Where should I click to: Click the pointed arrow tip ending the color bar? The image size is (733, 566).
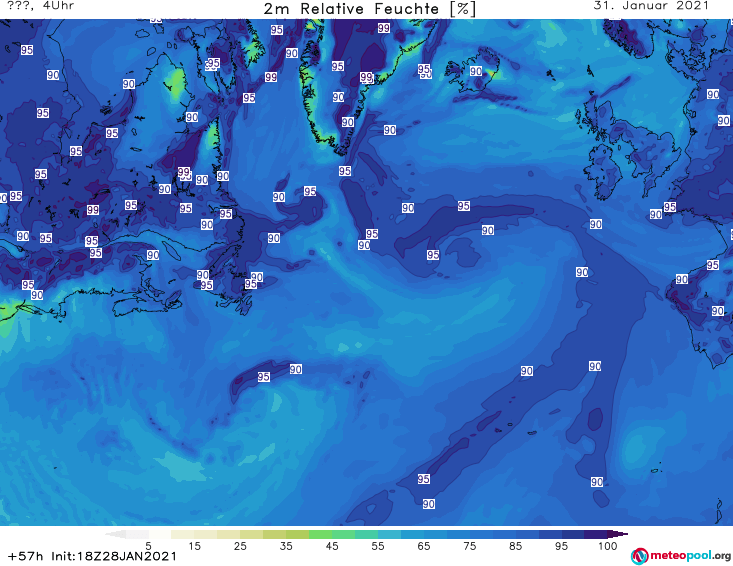(618, 534)
